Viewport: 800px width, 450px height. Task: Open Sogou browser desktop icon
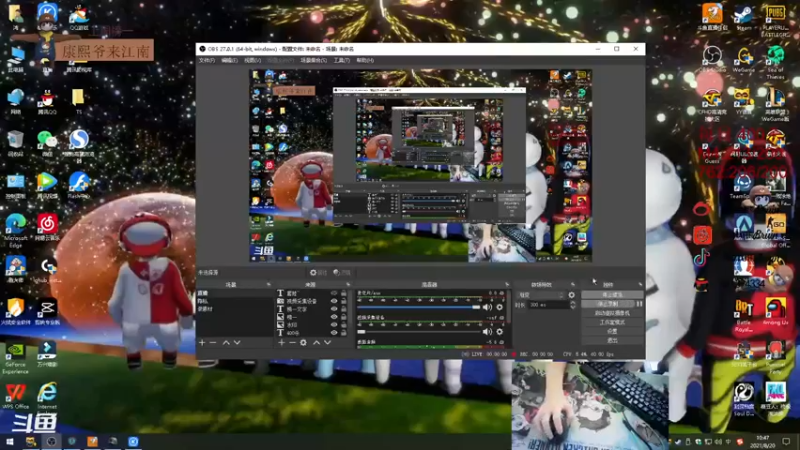(x=79, y=145)
